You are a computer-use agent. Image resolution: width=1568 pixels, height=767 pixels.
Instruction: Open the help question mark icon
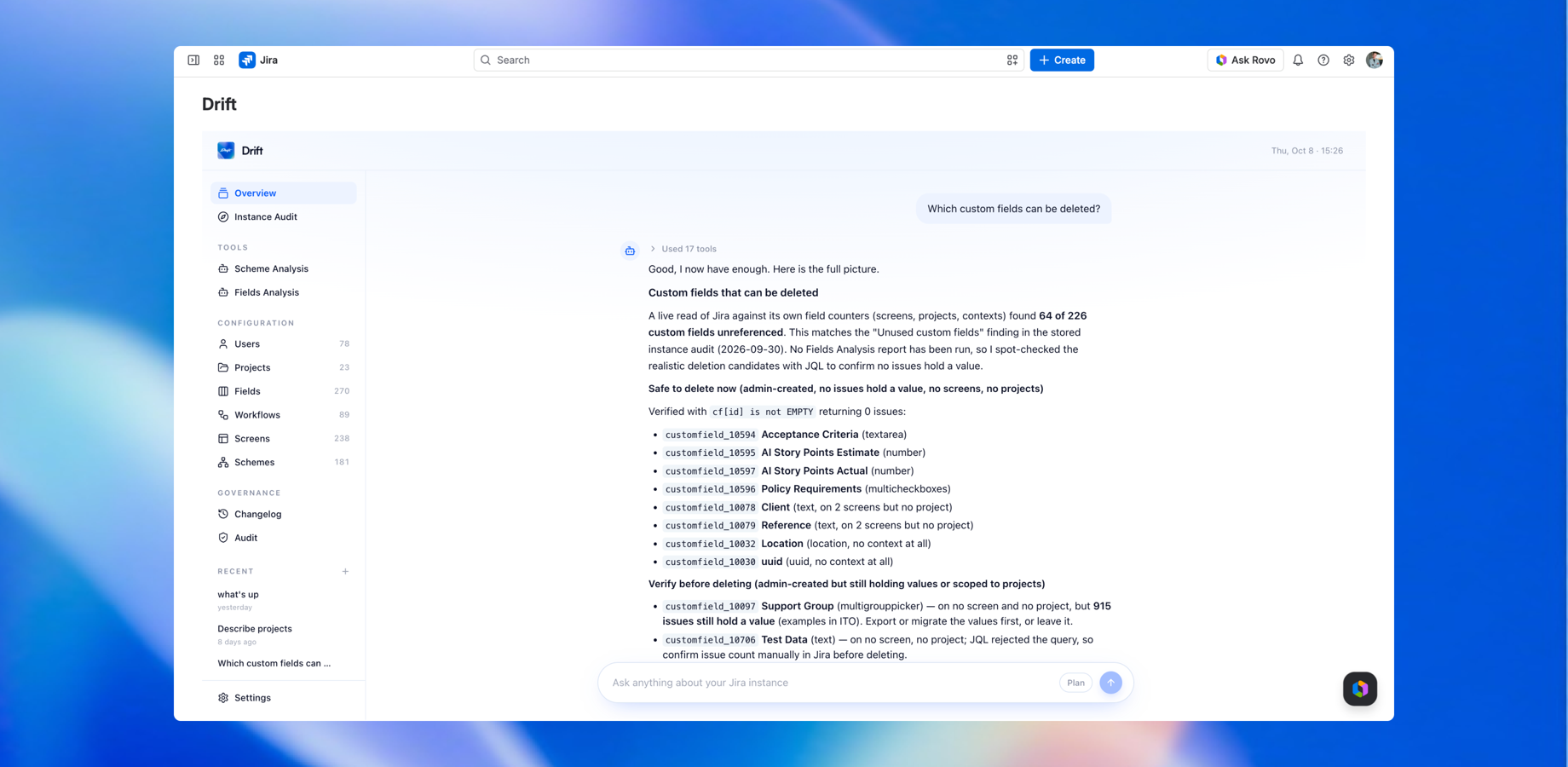pos(1323,61)
